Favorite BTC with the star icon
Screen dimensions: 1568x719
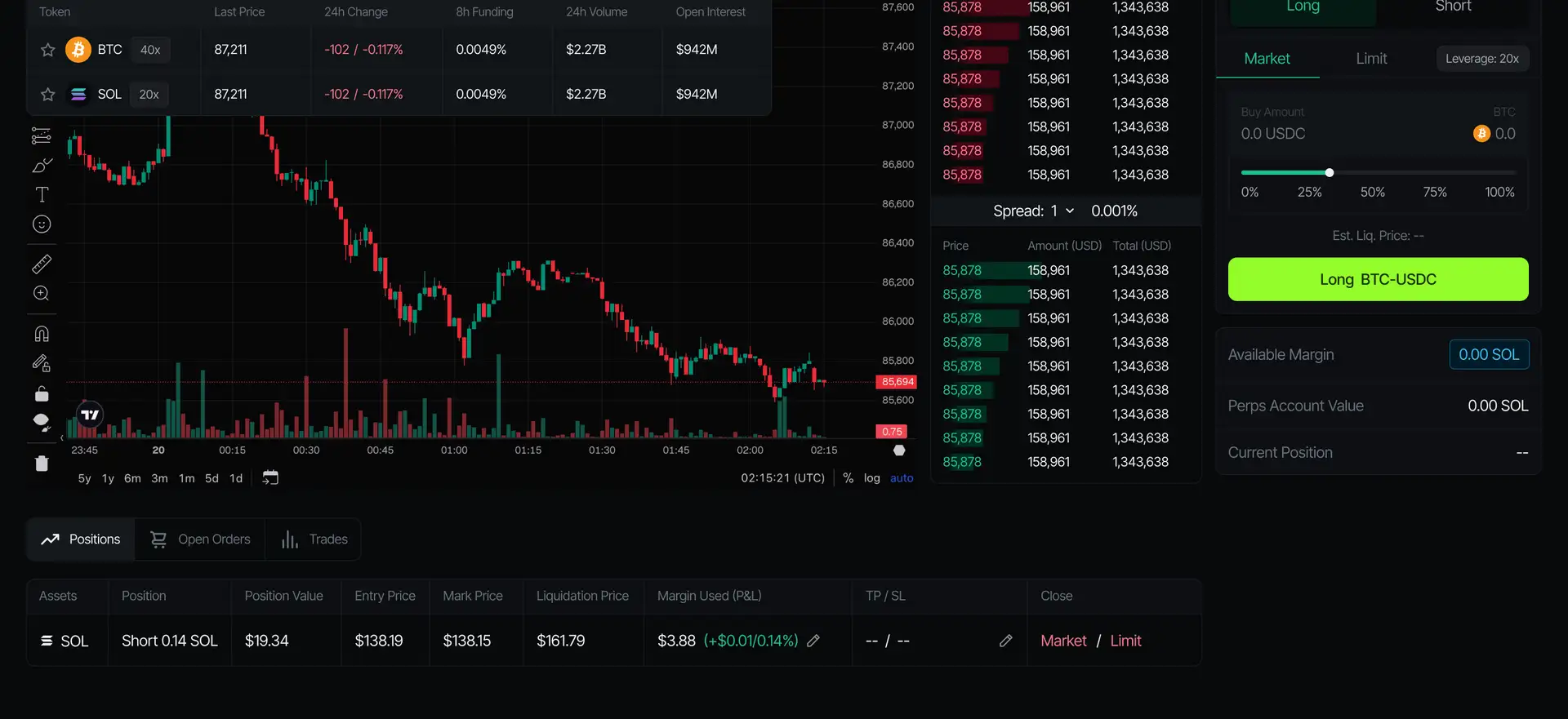(48, 50)
